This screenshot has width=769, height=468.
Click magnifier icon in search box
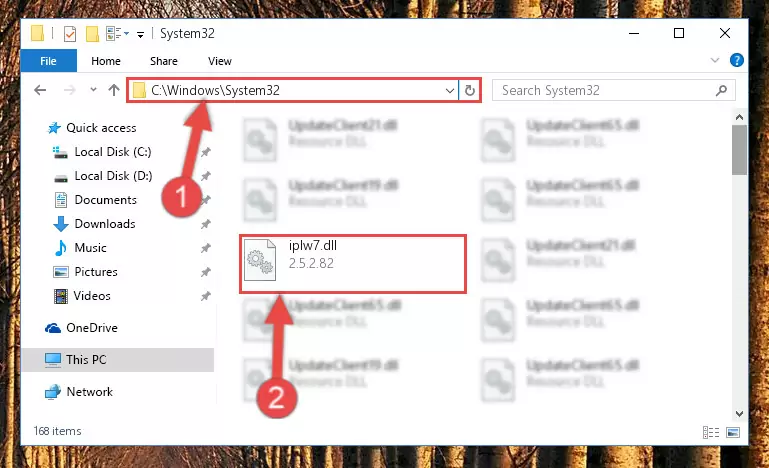pos(721,90)
